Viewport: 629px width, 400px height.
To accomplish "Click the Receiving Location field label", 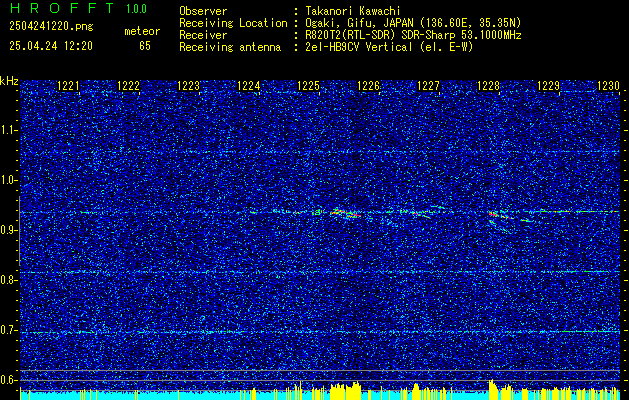I will click(x=233, y=23).
